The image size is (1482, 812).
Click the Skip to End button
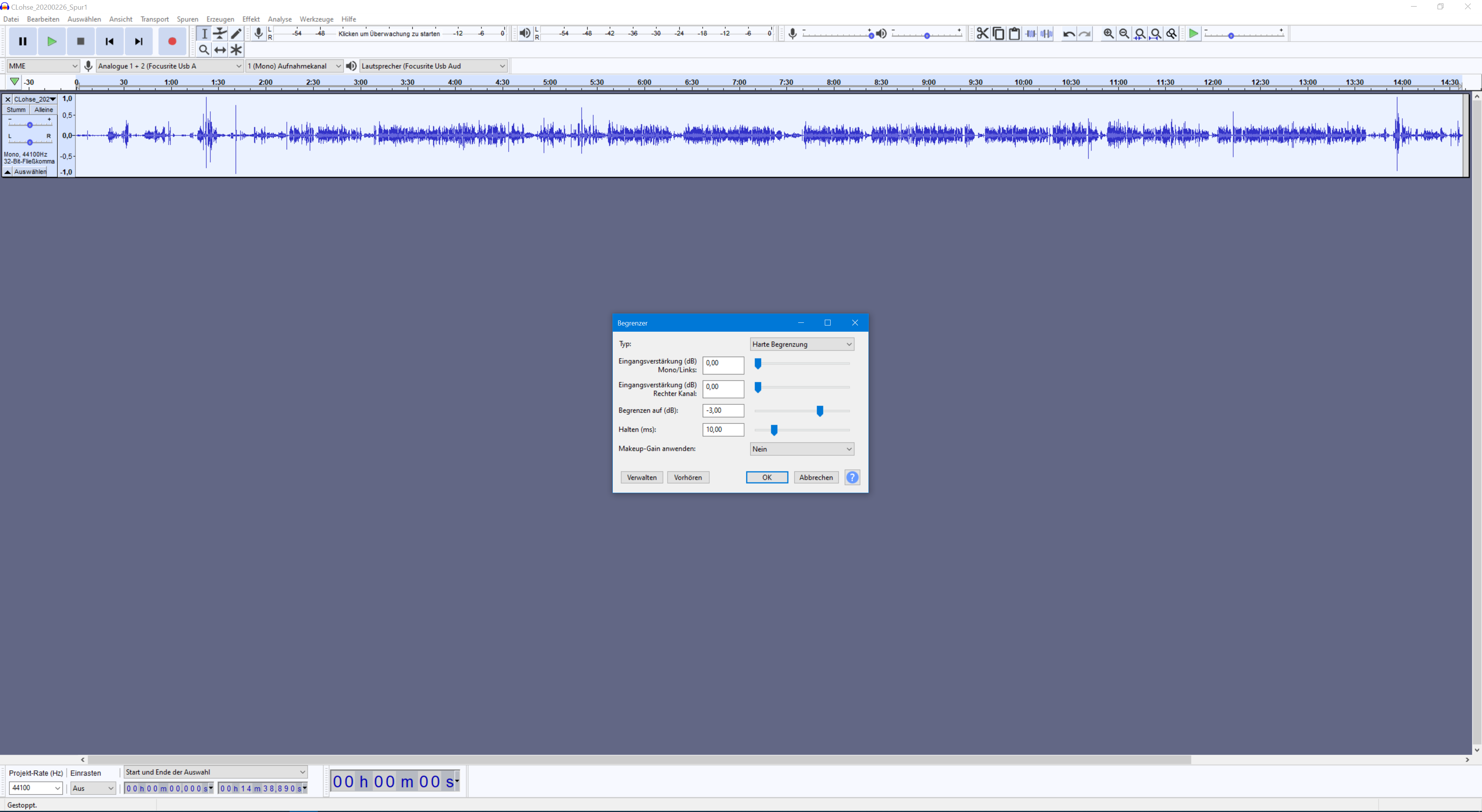[x=139, y=41]
